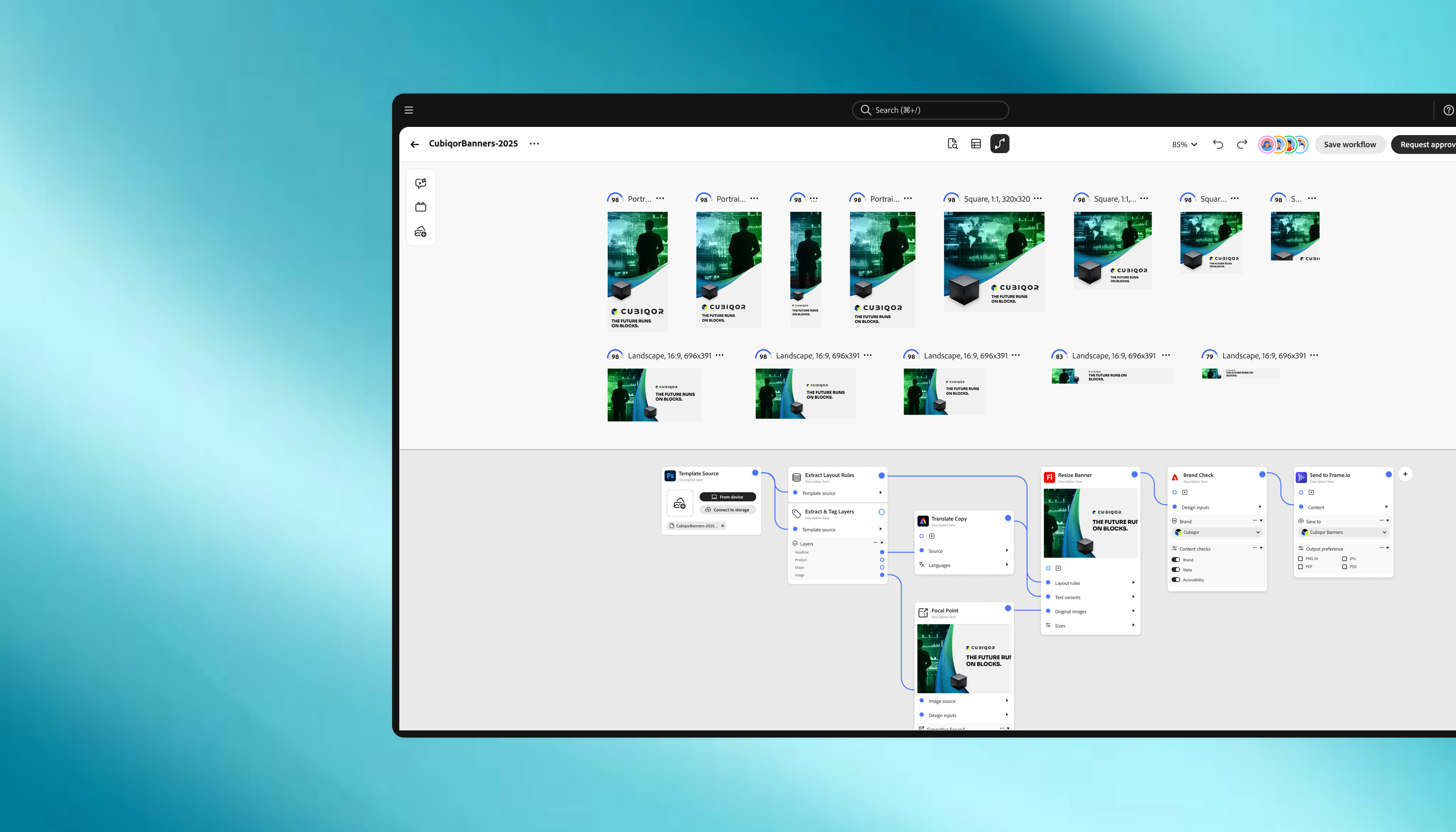Open Cubiqor Banners save location dropdown
Viewport: 1456px width, 832px height.
1343,532
